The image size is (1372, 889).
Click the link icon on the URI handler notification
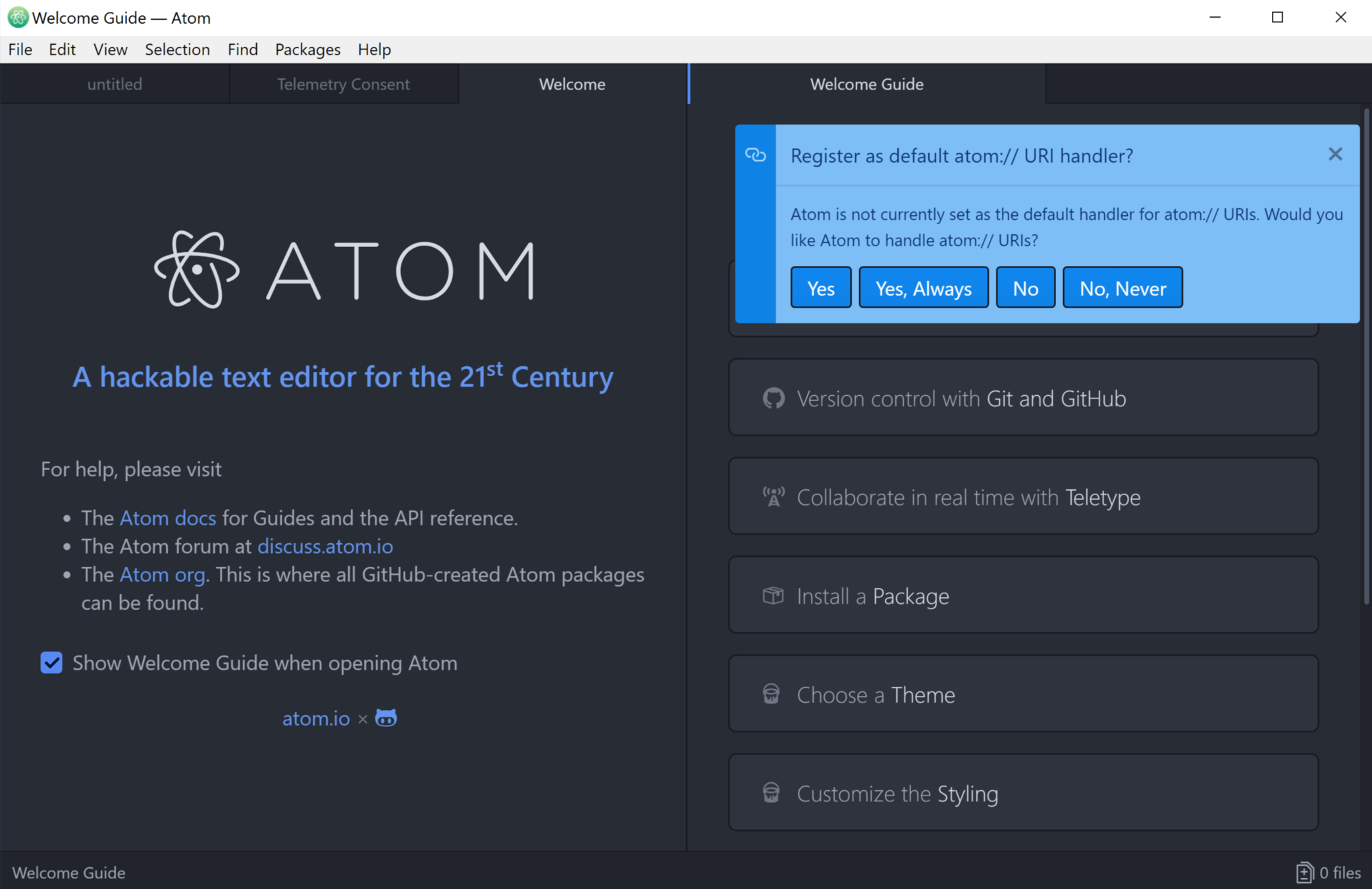point(755,155)
